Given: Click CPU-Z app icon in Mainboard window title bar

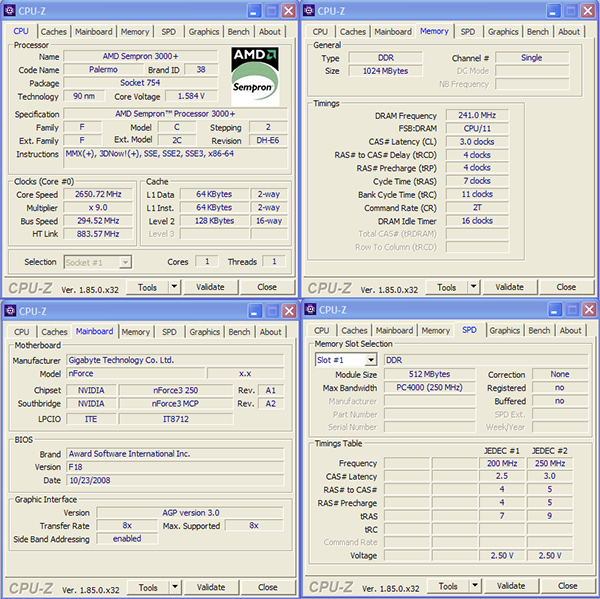Looking at the screenshot, I should pos(10,311).
